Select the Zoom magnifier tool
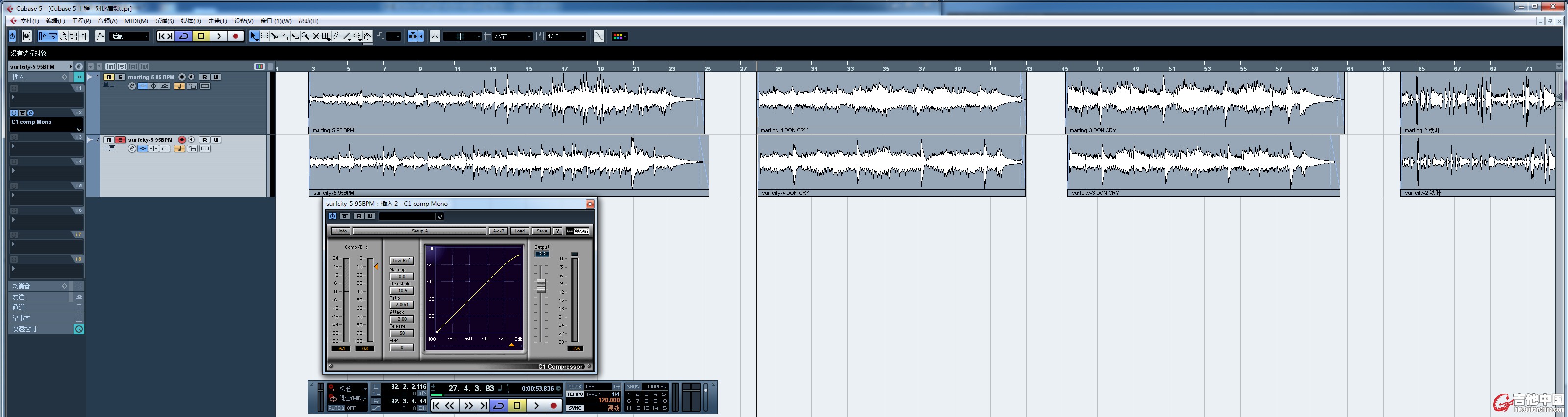1568x417 pixels. click(306, 37)
